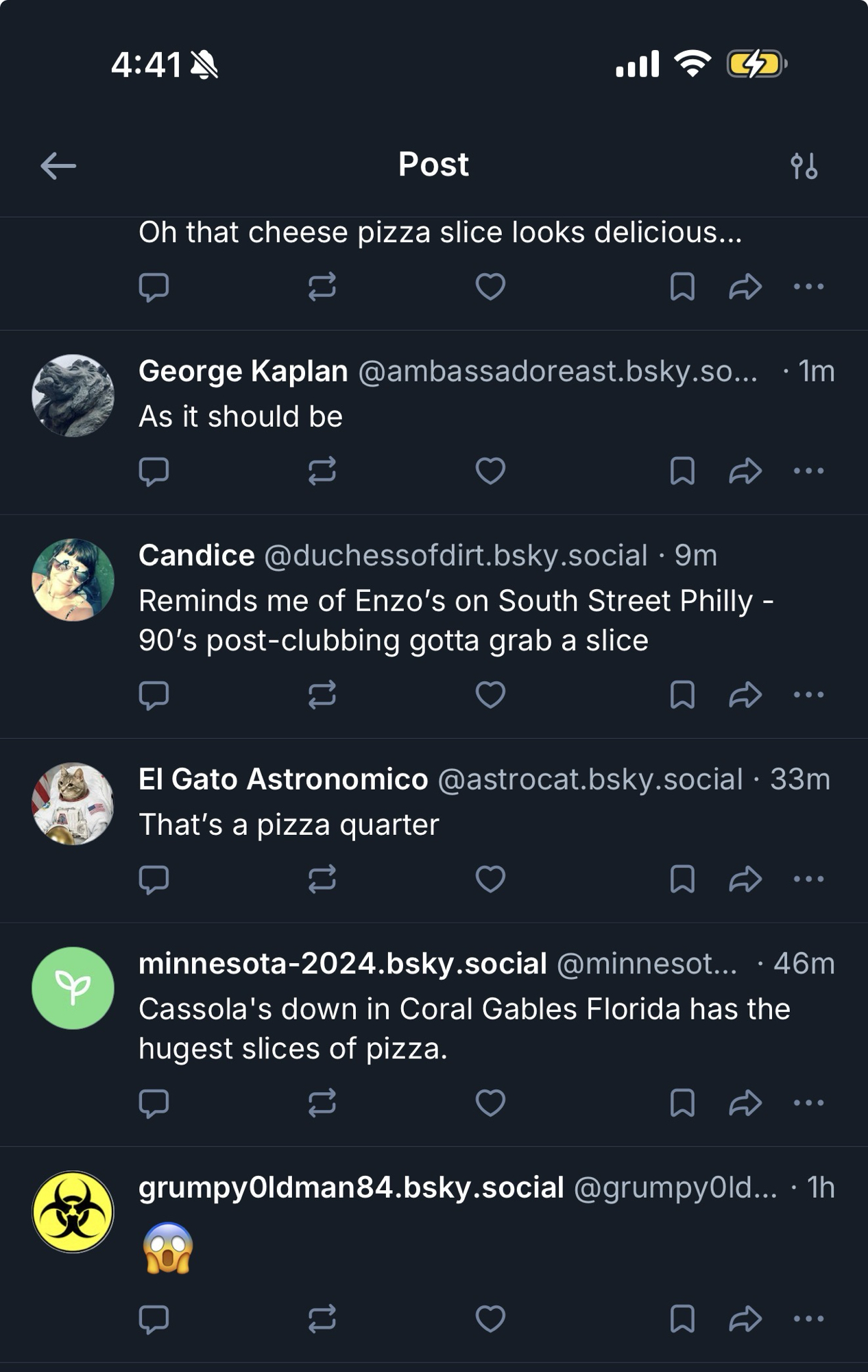Open the @duchessofdirt.bsky.social handle
This screenshot has height=1372, width=868.
[456, 556]
